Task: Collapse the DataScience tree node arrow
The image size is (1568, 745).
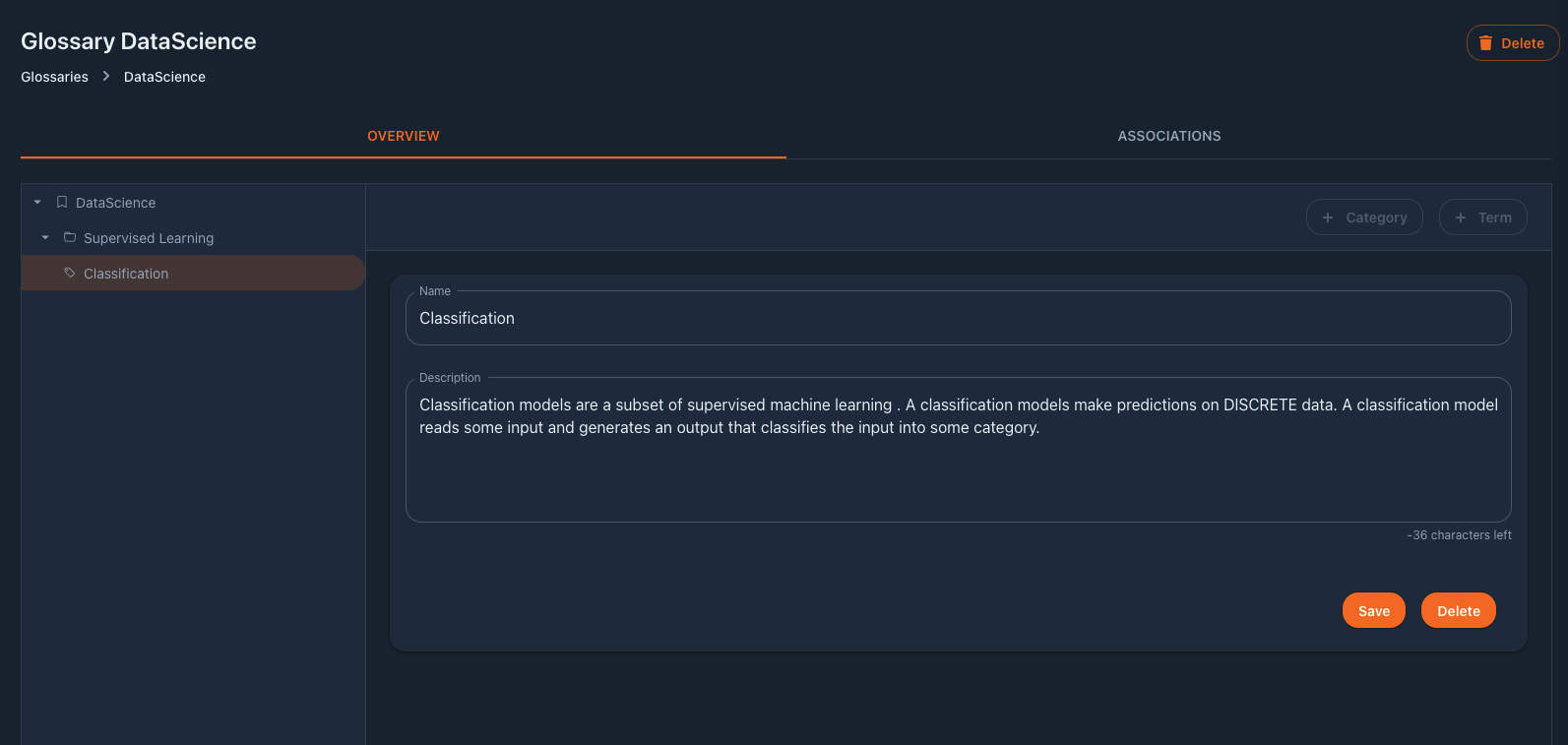Action: point(37,202)
